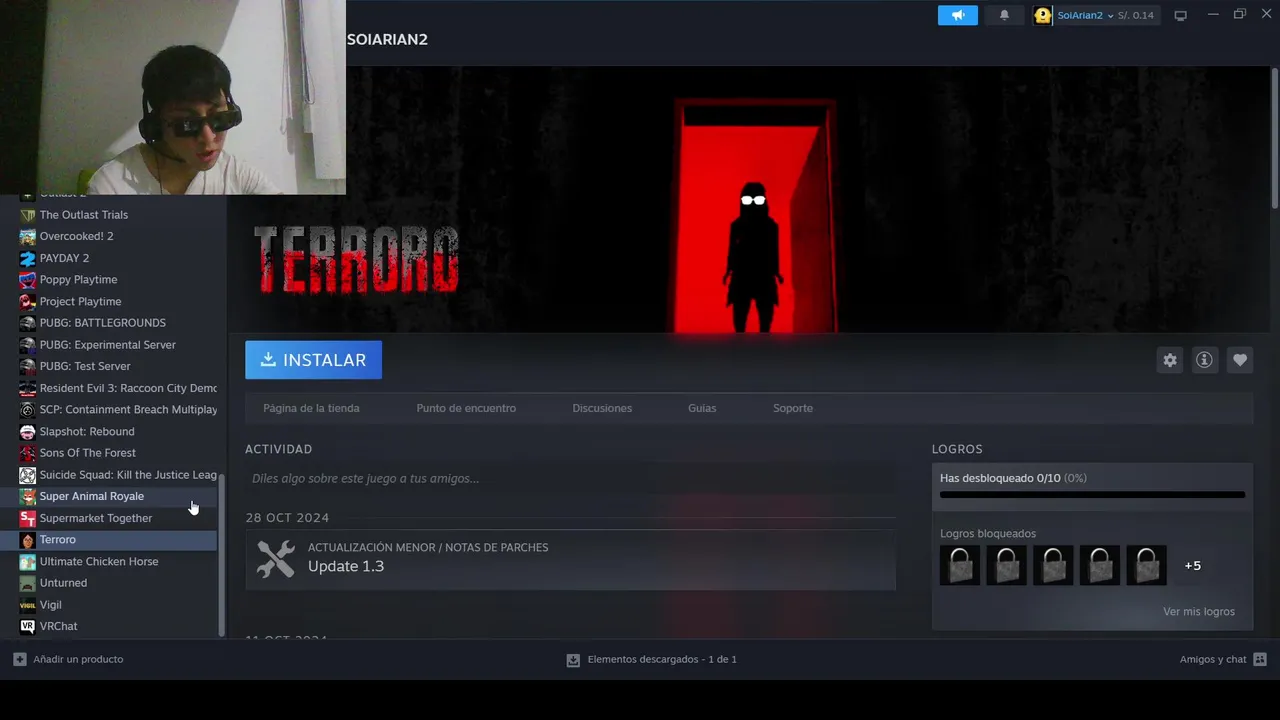The image size is (1280, 720).
Task: Select Unturned in library
Action: (118, 583)
